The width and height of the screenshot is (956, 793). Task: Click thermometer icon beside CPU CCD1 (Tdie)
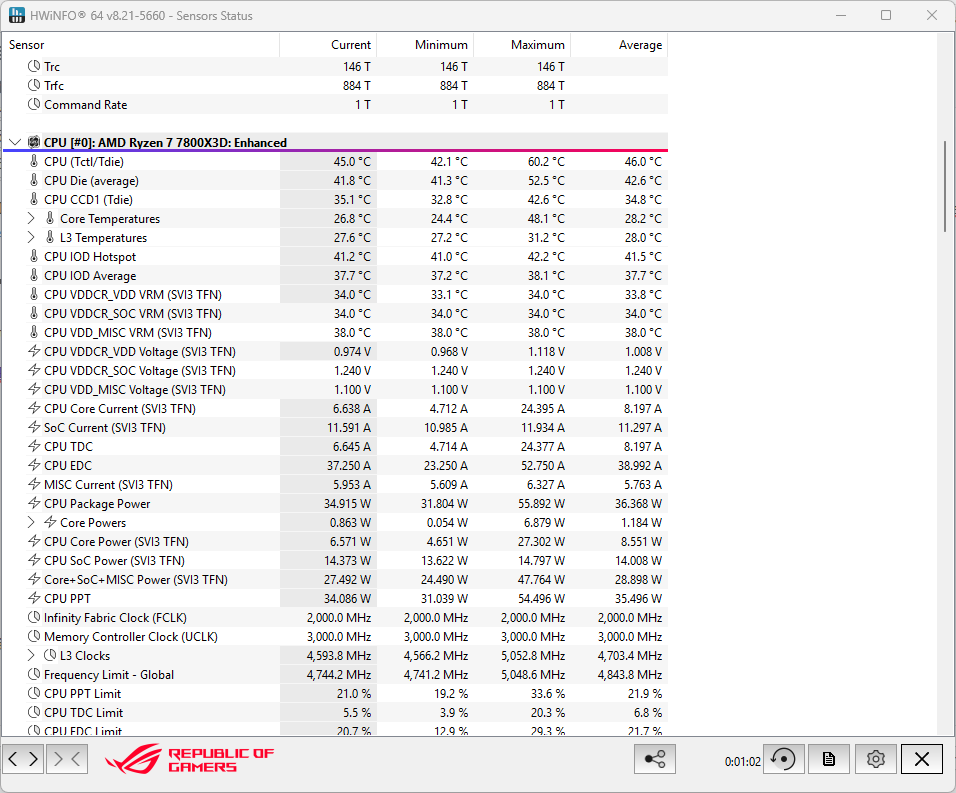click(34, 199)
